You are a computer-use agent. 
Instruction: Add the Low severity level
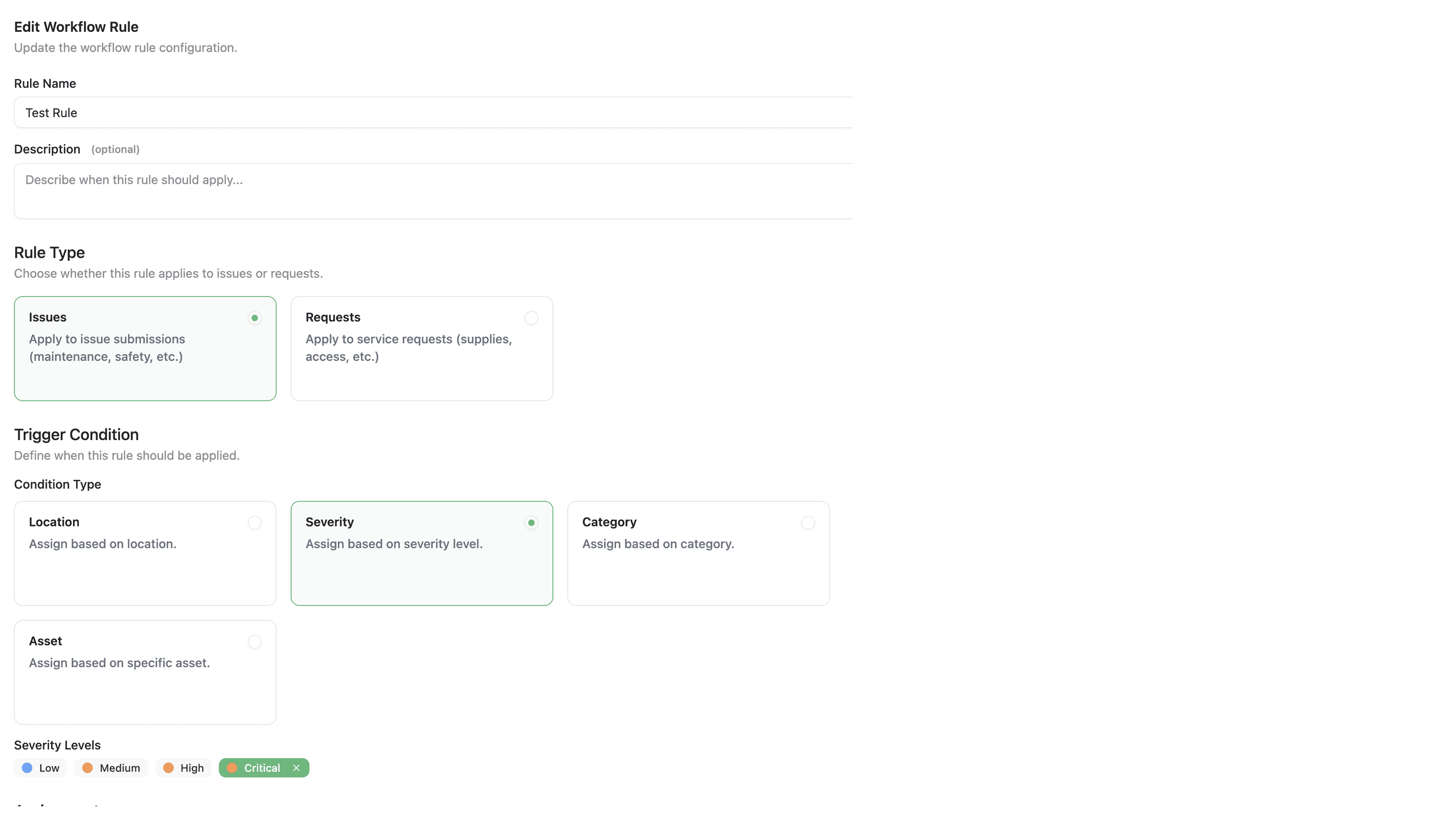point(40,768)
